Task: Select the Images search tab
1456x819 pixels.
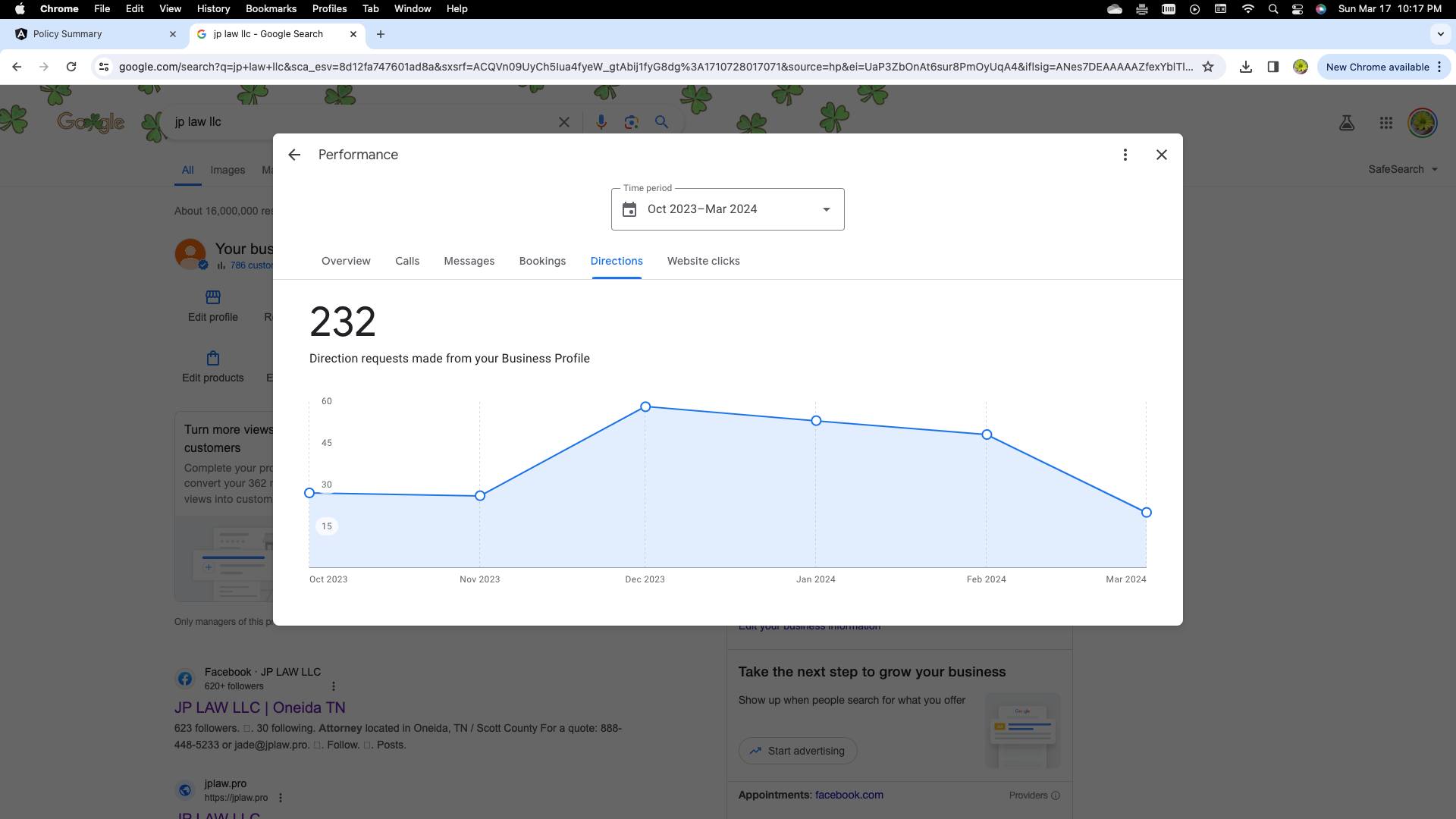Action: click(227, 170)
